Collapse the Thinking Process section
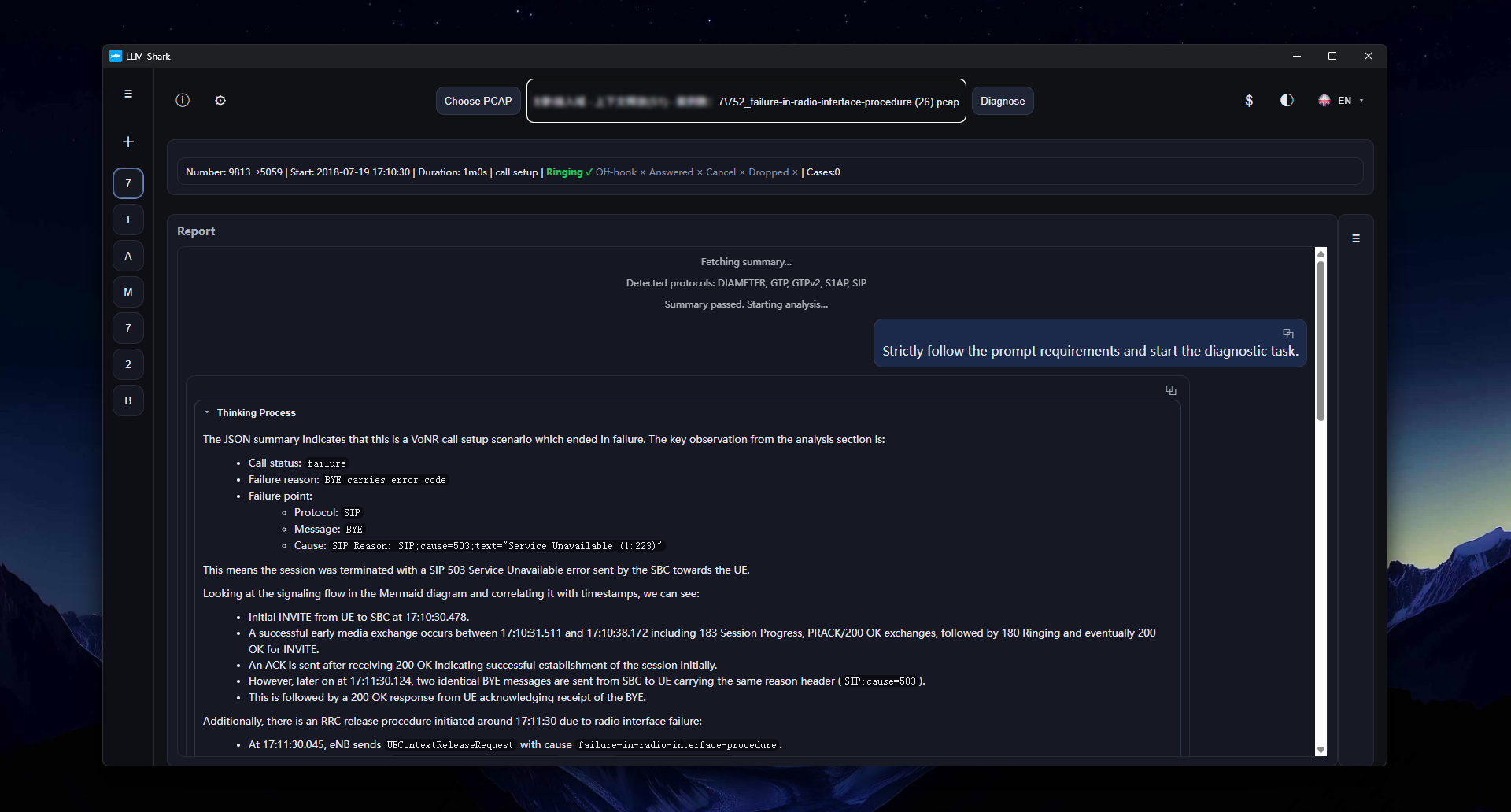Viewport: 1511px width, 812px height. (x=207, y=412)
